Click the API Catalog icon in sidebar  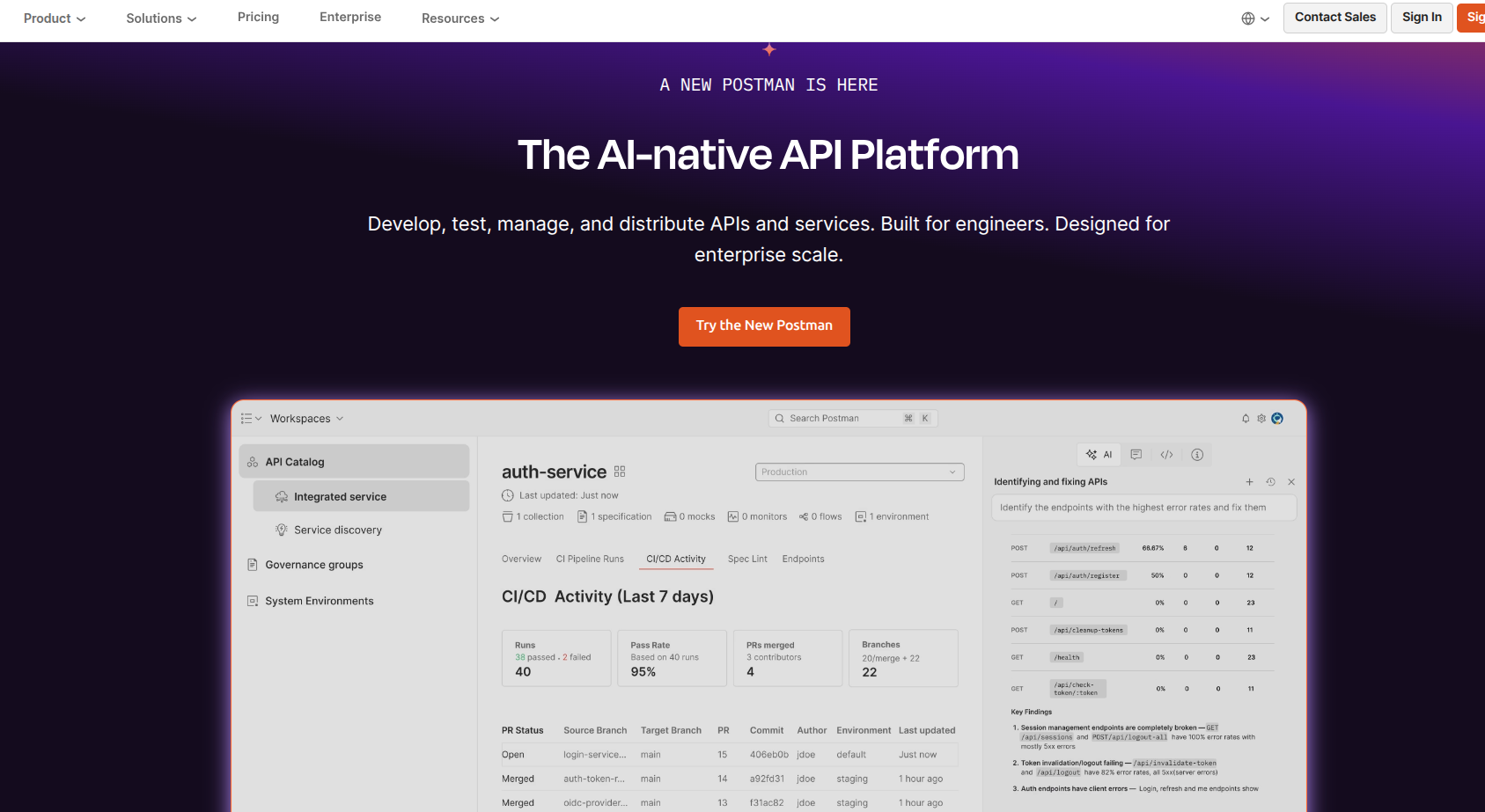pos(253,462)
